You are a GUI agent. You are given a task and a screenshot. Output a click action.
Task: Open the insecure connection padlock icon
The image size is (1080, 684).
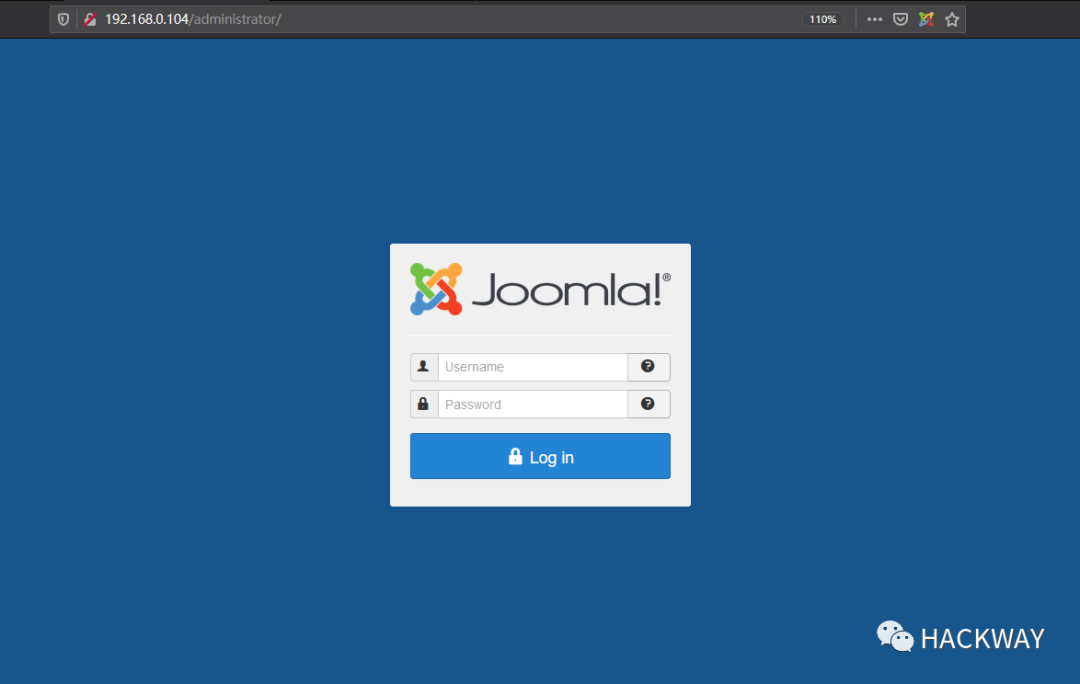pyautogui.click(x=90, y=19)
